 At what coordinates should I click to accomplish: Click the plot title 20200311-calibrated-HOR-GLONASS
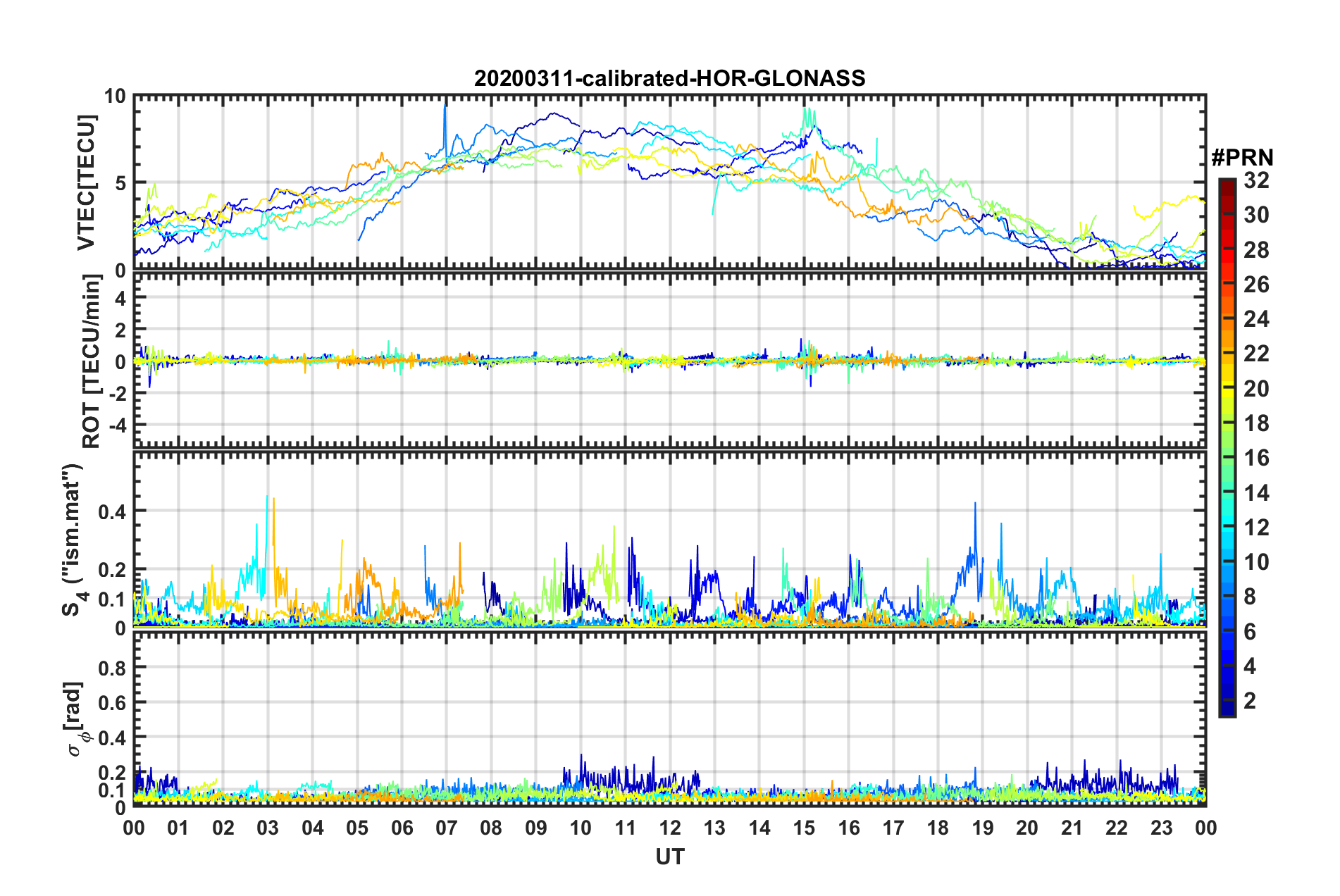click(x=669, y=78)
